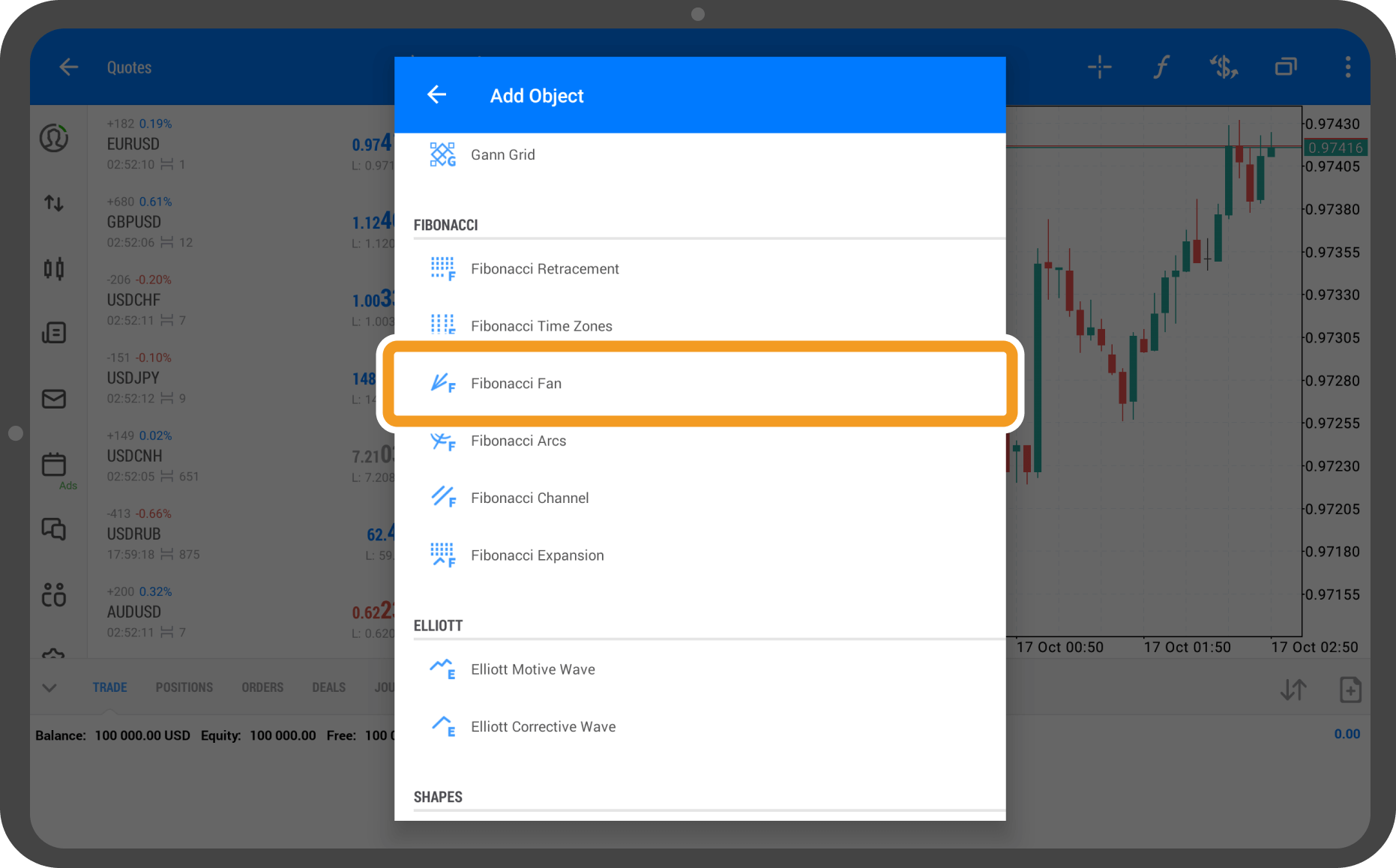Select Elliott Corrective Wave object
This screenshot has height=868, width=1396.
pos(543,727)
